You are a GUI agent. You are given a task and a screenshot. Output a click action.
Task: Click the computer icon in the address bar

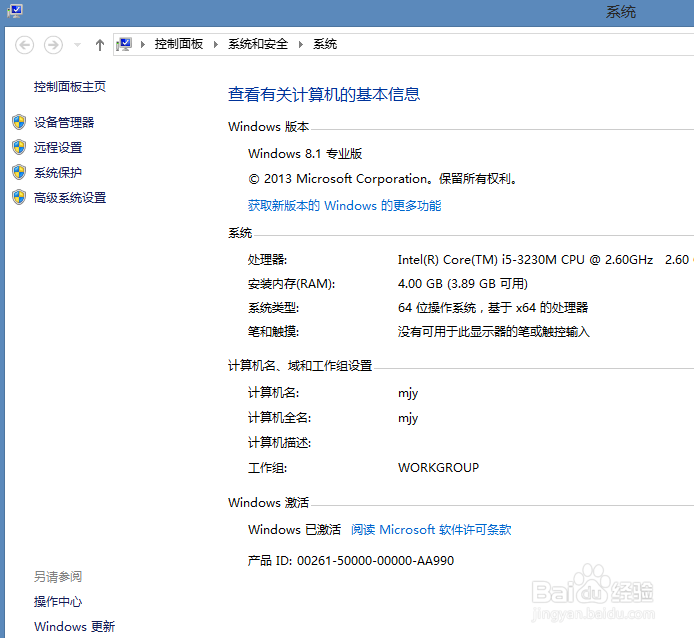click(124, 44)
